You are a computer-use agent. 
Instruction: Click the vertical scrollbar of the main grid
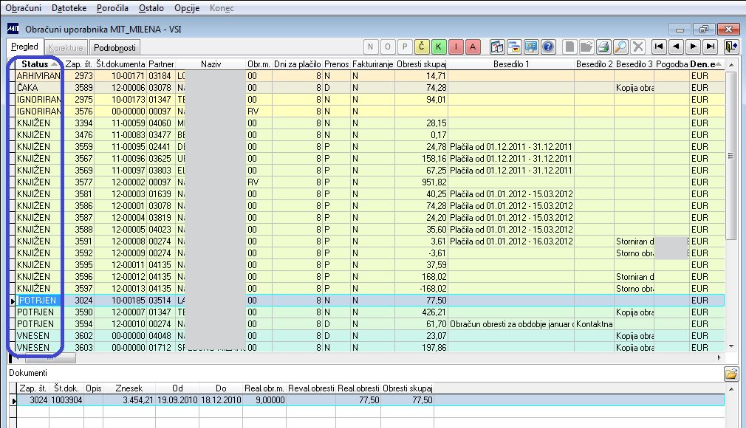click(x=731, y=200)
